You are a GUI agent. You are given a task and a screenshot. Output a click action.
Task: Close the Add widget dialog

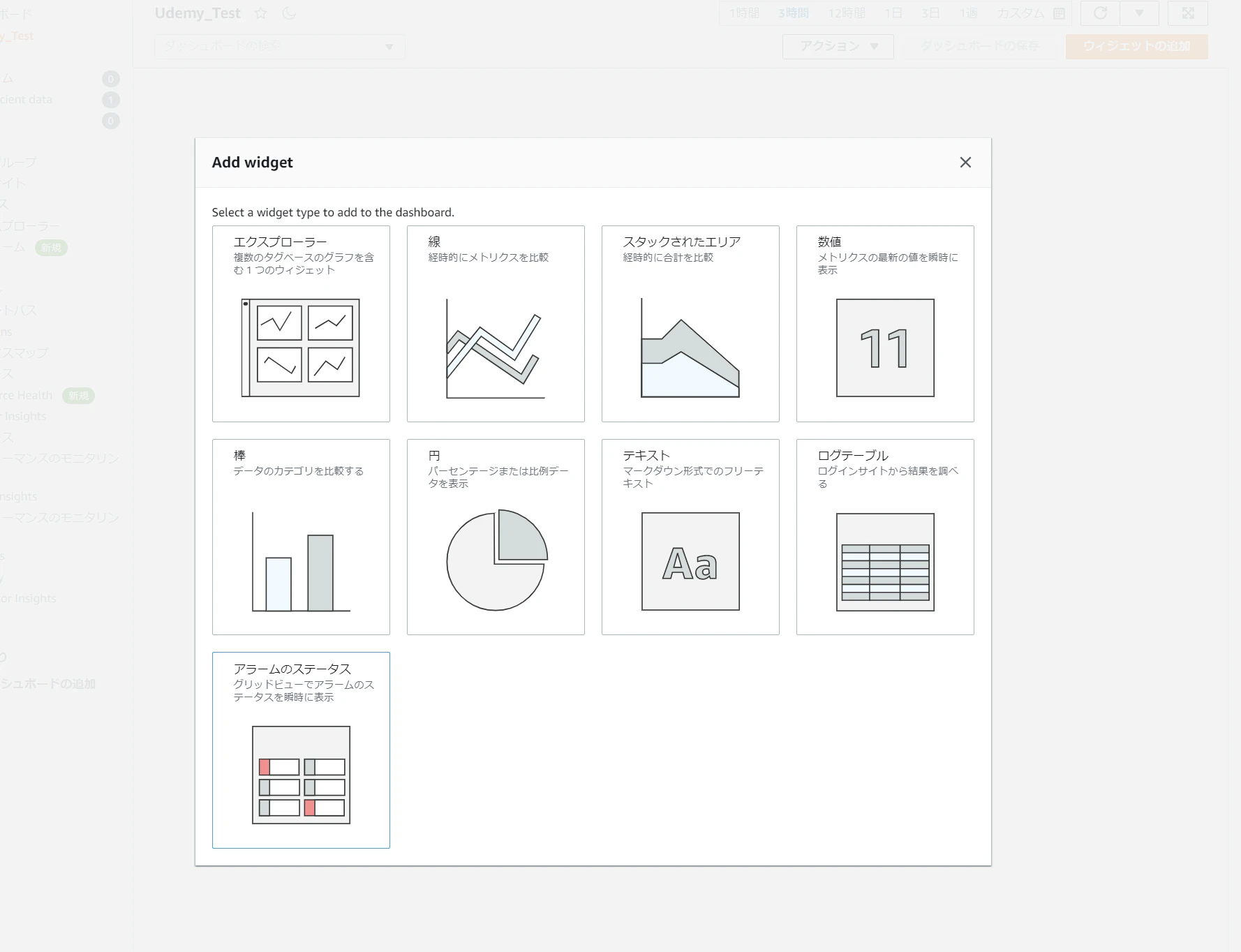pyautogui.click(x=965, y=162)
